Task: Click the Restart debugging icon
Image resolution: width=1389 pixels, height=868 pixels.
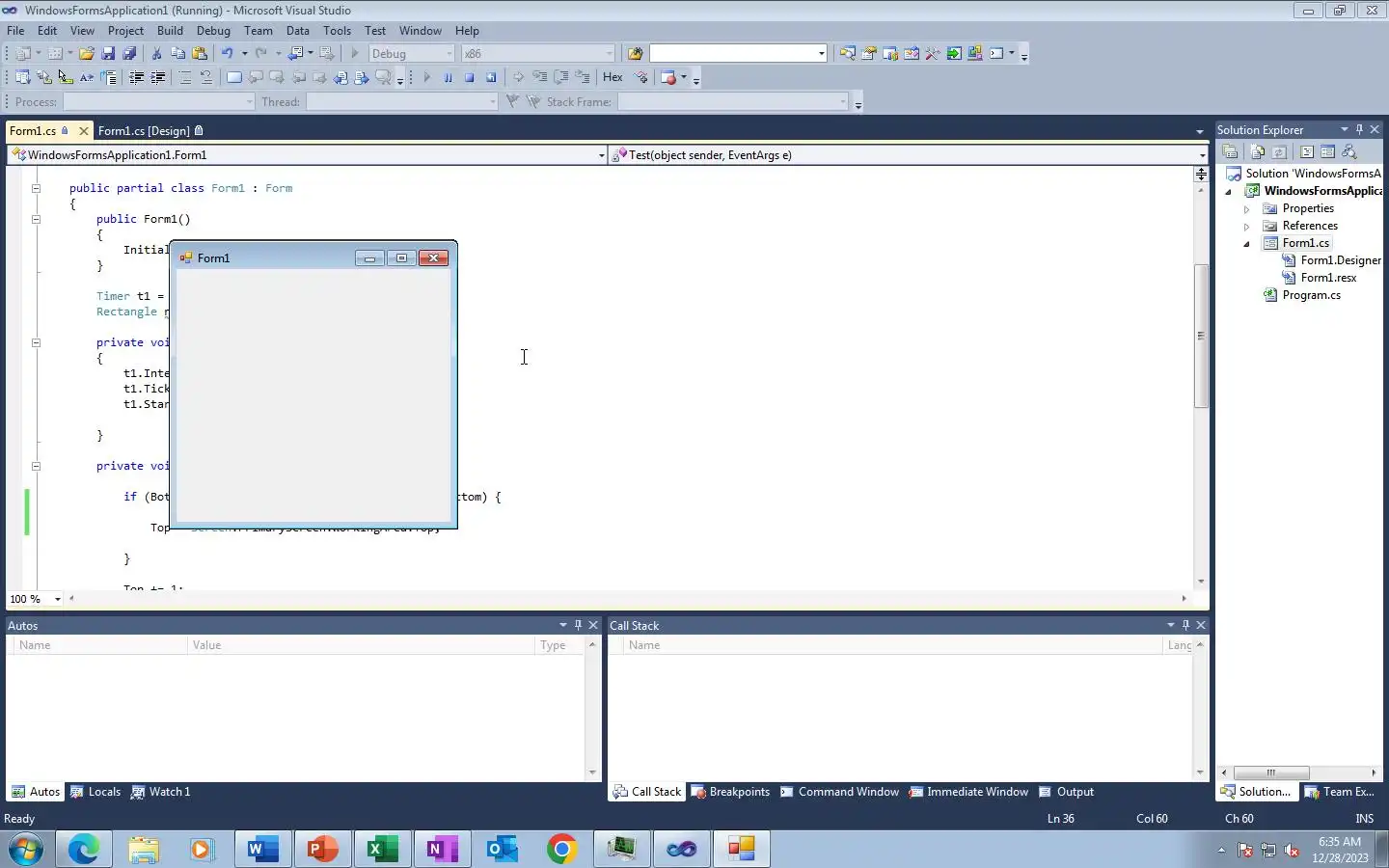Action: (x=490, y=77)
